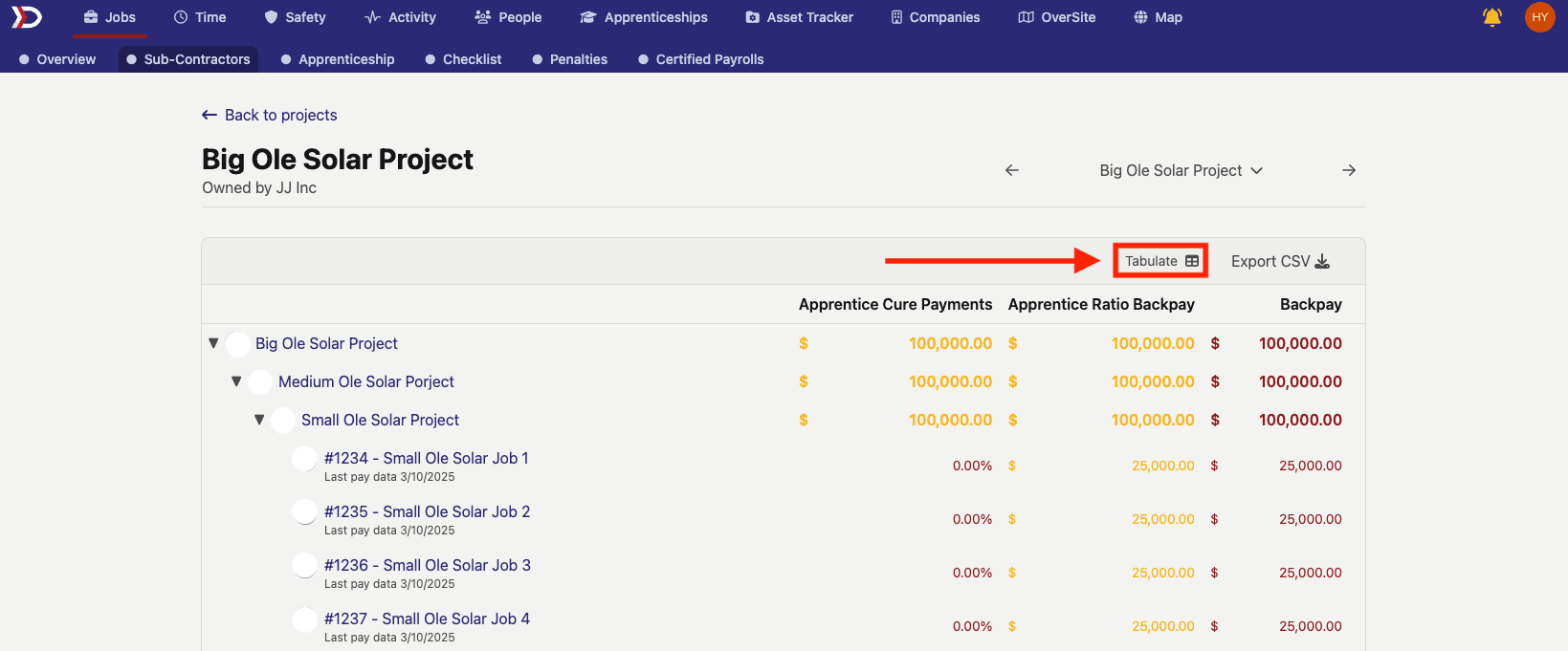1568x651 pixels.
Task: Open the Map globe navigation item
Action: [x=1158, y=17]
